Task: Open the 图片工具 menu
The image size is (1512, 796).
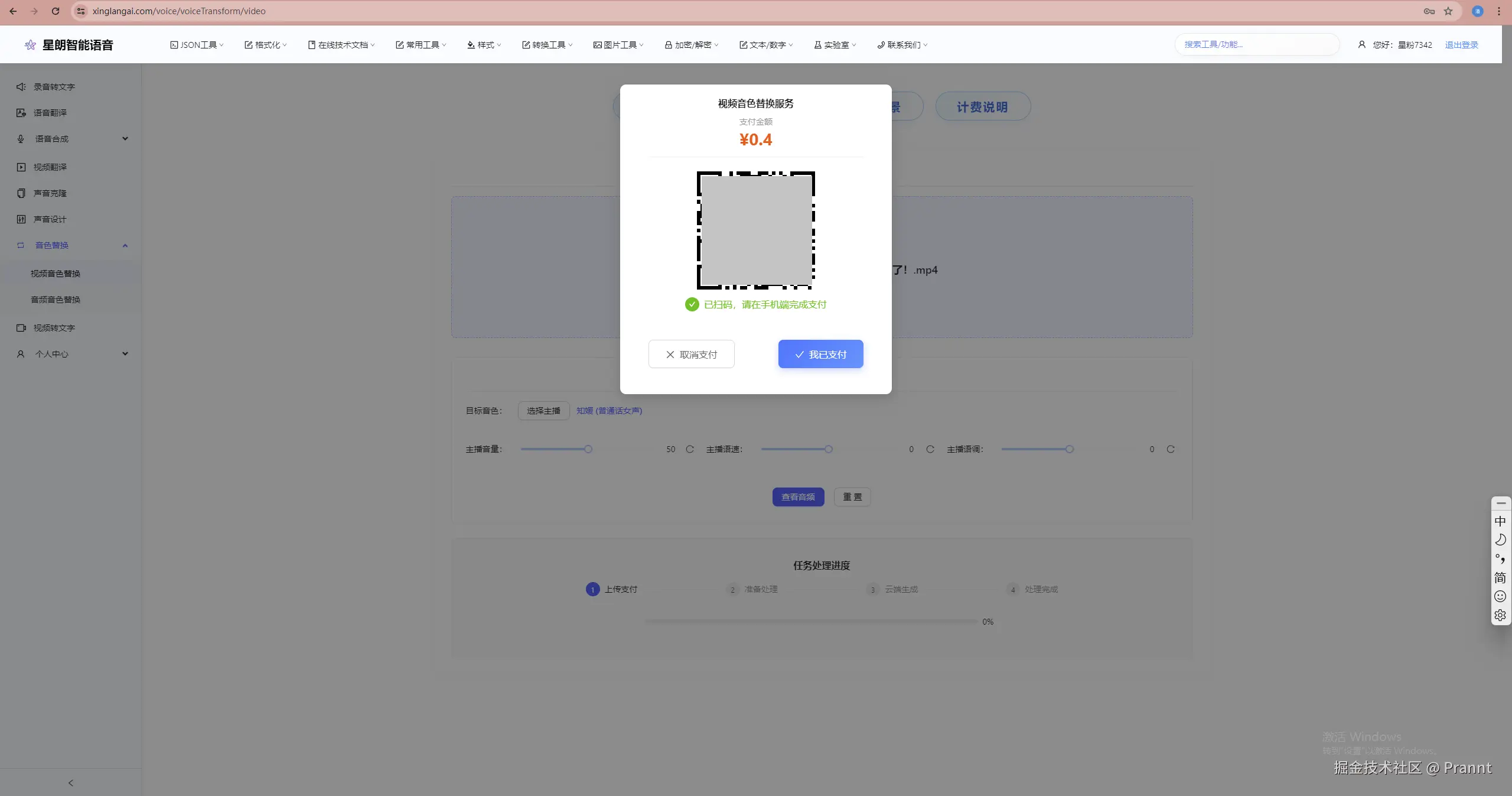Action: click(618, 45)
